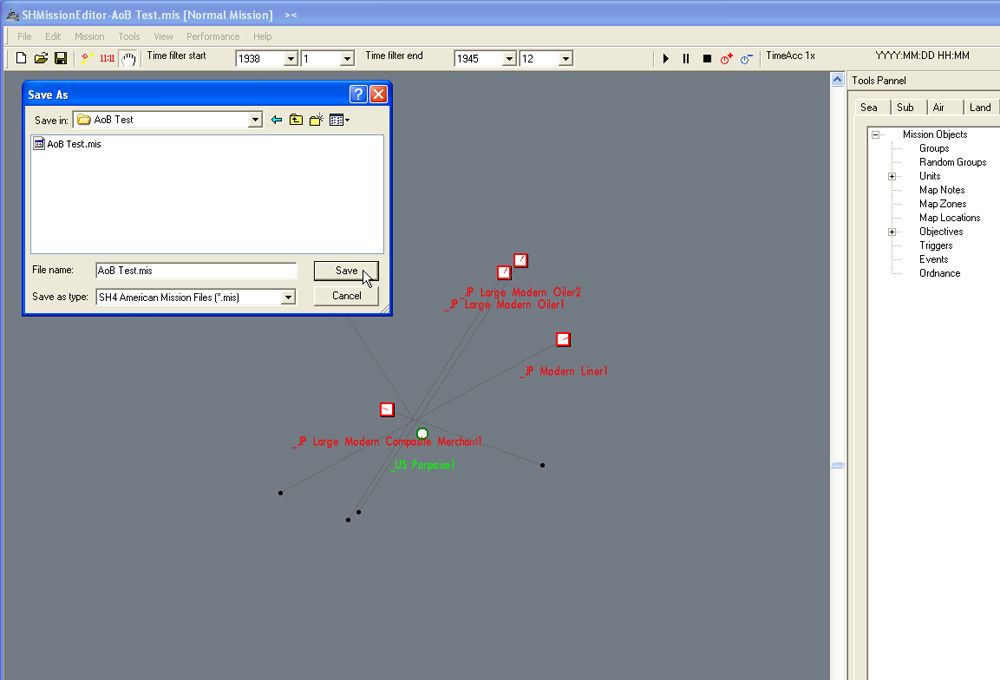Create a new folder in Save As dialog
1000x680 pixels.
[x=317, y=120]
